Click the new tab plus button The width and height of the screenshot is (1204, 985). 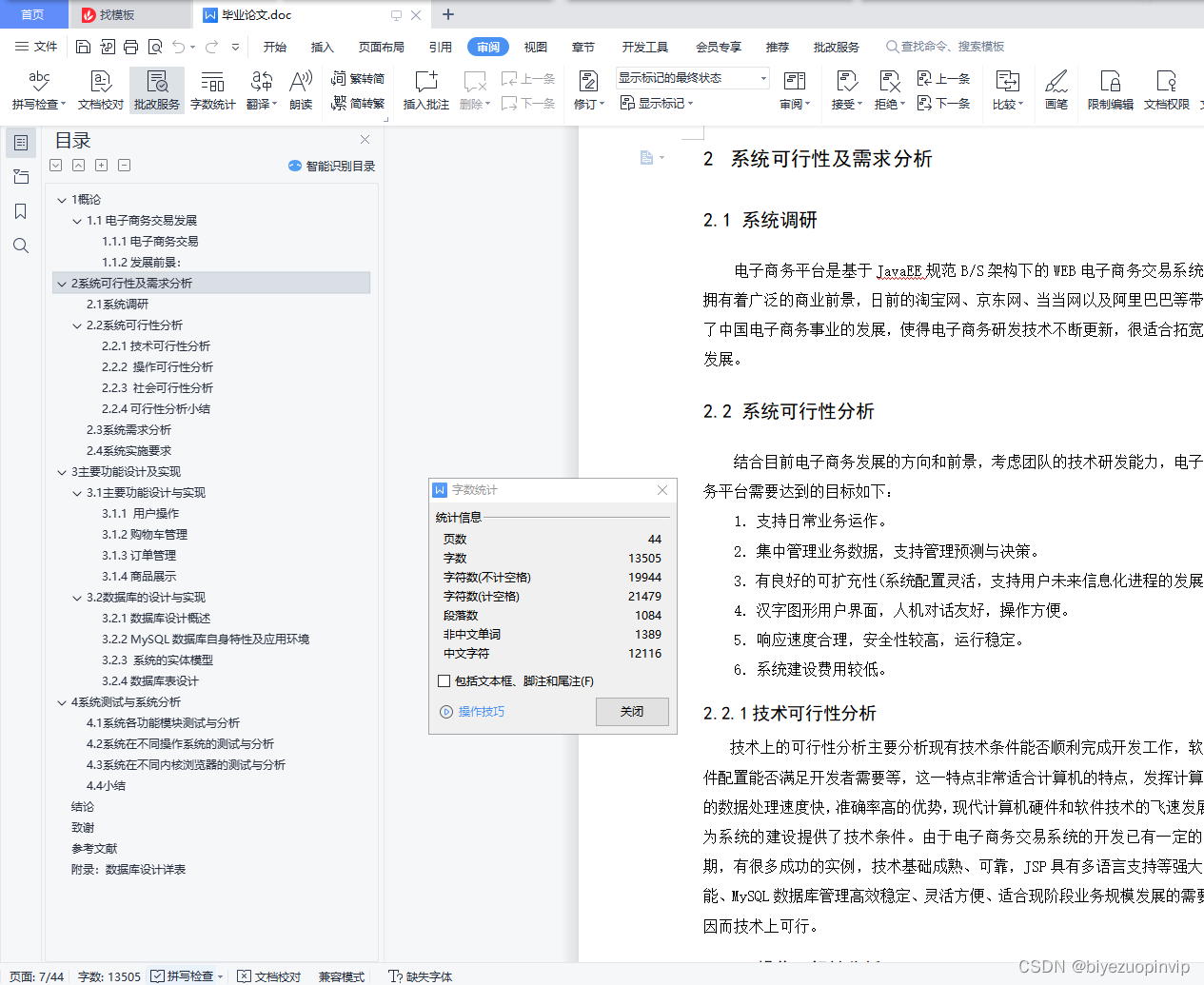coord(448,14)
